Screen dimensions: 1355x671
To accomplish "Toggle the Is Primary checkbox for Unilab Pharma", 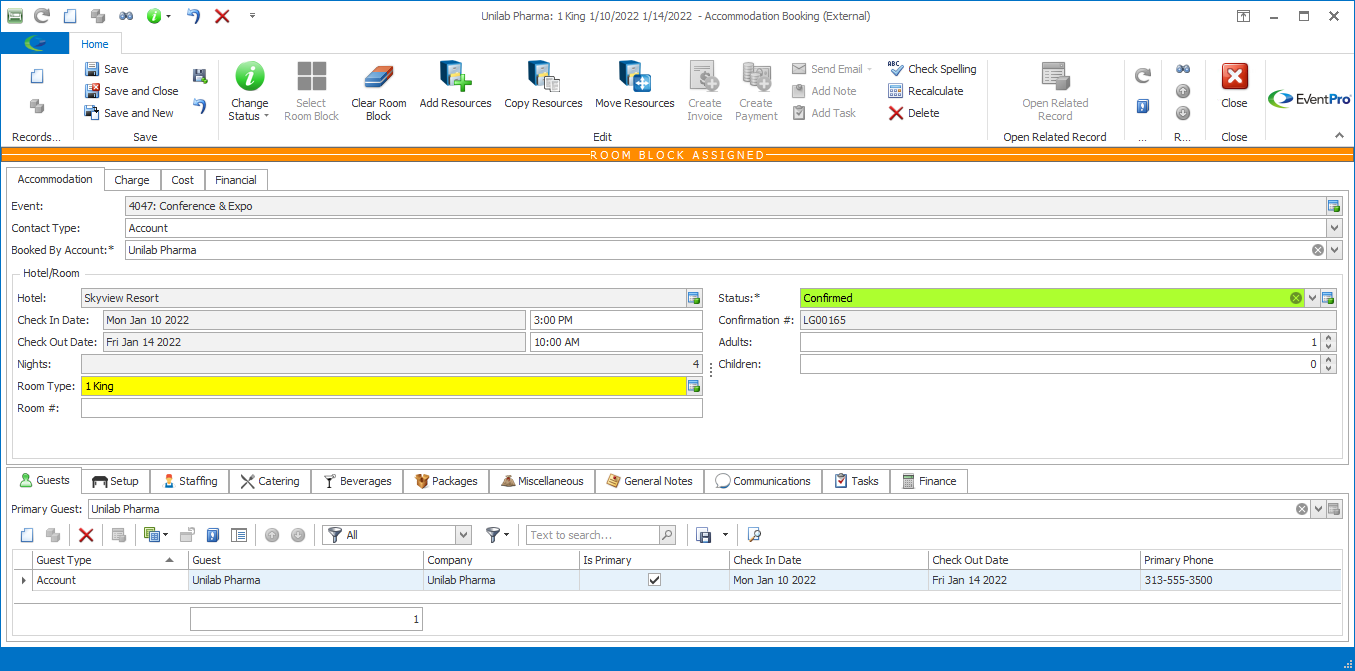I will coord(655,580).
